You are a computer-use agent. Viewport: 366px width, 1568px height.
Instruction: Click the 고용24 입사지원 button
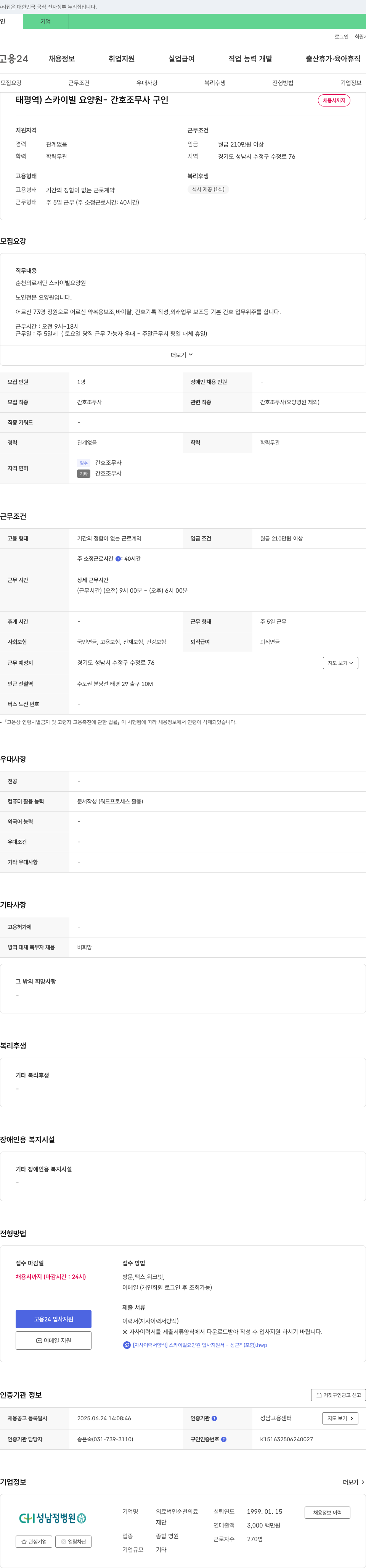(x=53, y=1319)
